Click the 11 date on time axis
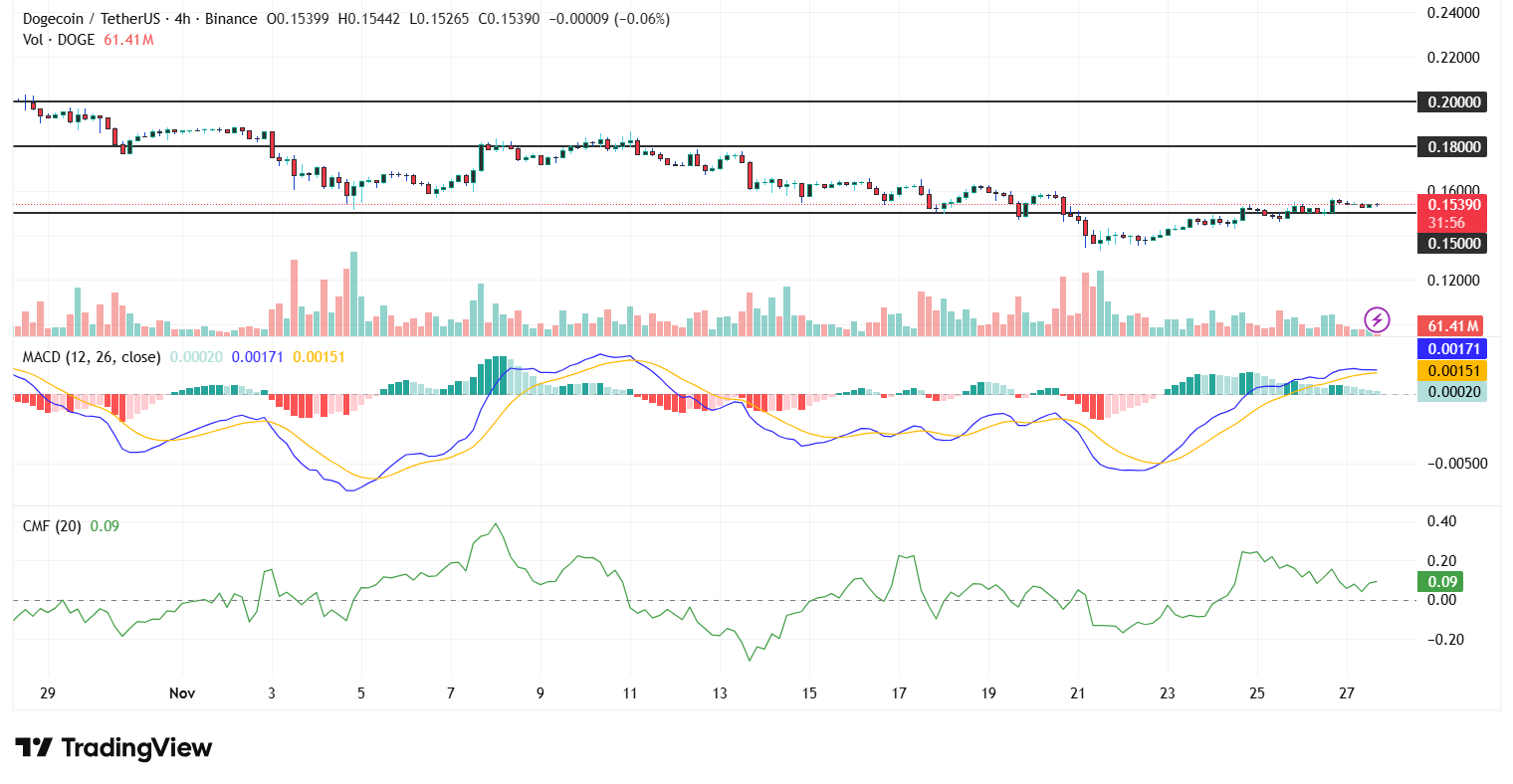Viewport: 1513px width, 784px height. click(x=629, y=693)
